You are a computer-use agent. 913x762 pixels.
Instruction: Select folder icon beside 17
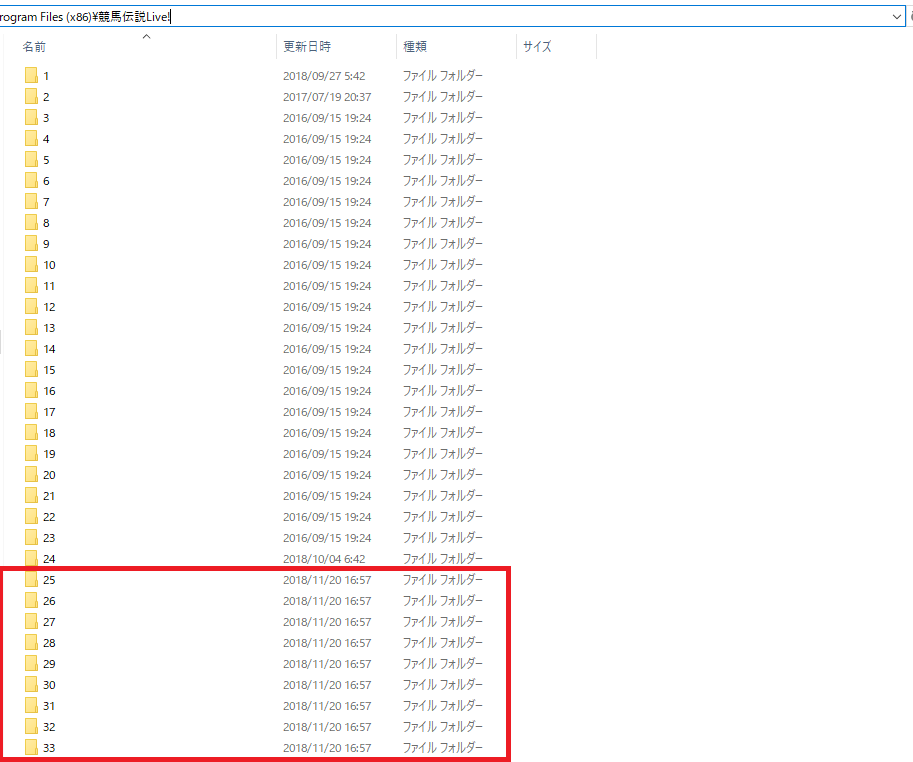(31, 412)
